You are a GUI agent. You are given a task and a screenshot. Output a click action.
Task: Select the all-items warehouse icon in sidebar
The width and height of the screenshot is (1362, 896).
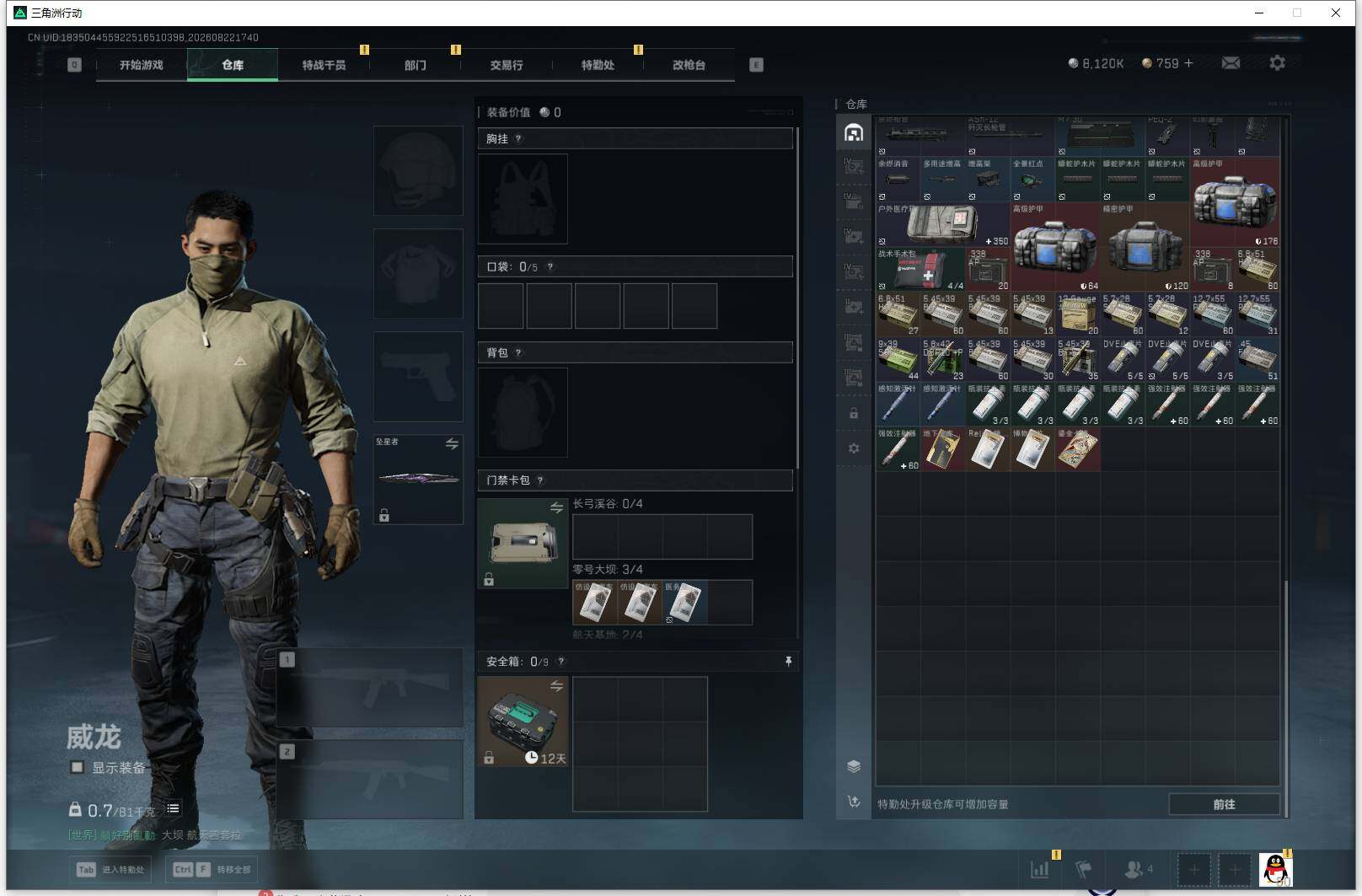854,132
